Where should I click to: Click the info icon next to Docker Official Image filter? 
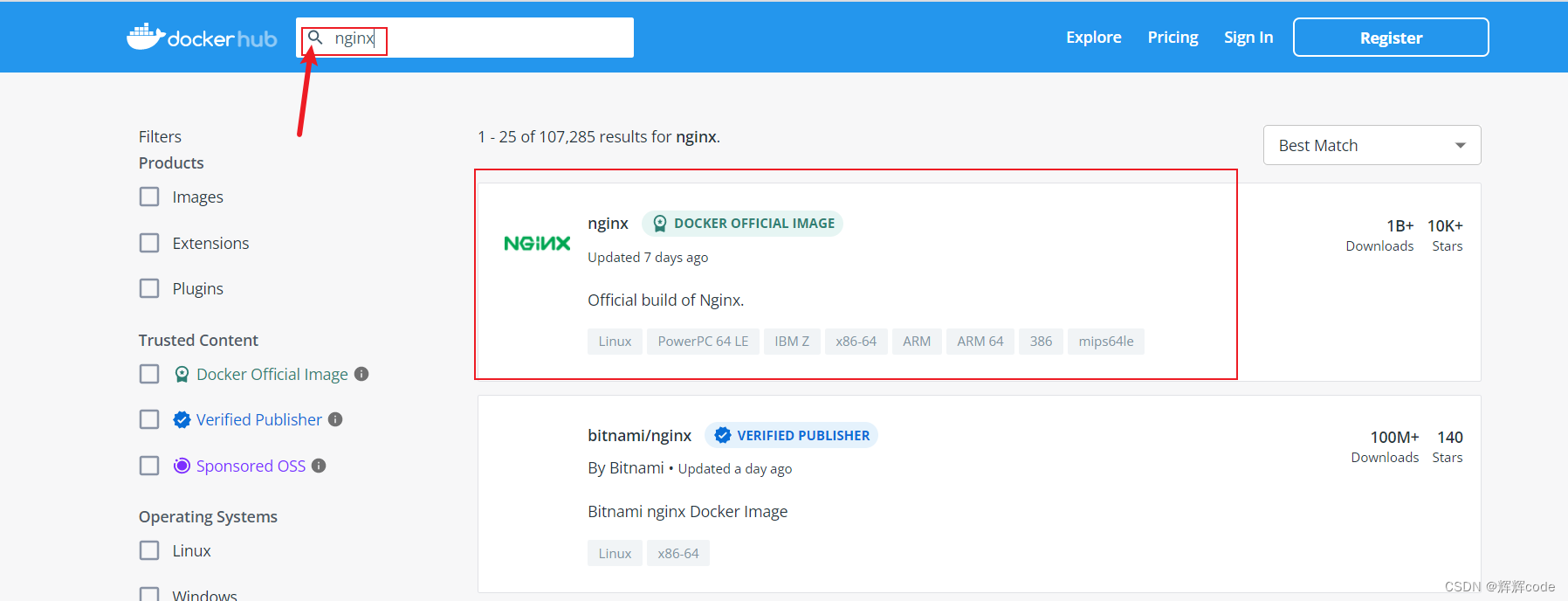pyautogui.click(x=361, y=374)
